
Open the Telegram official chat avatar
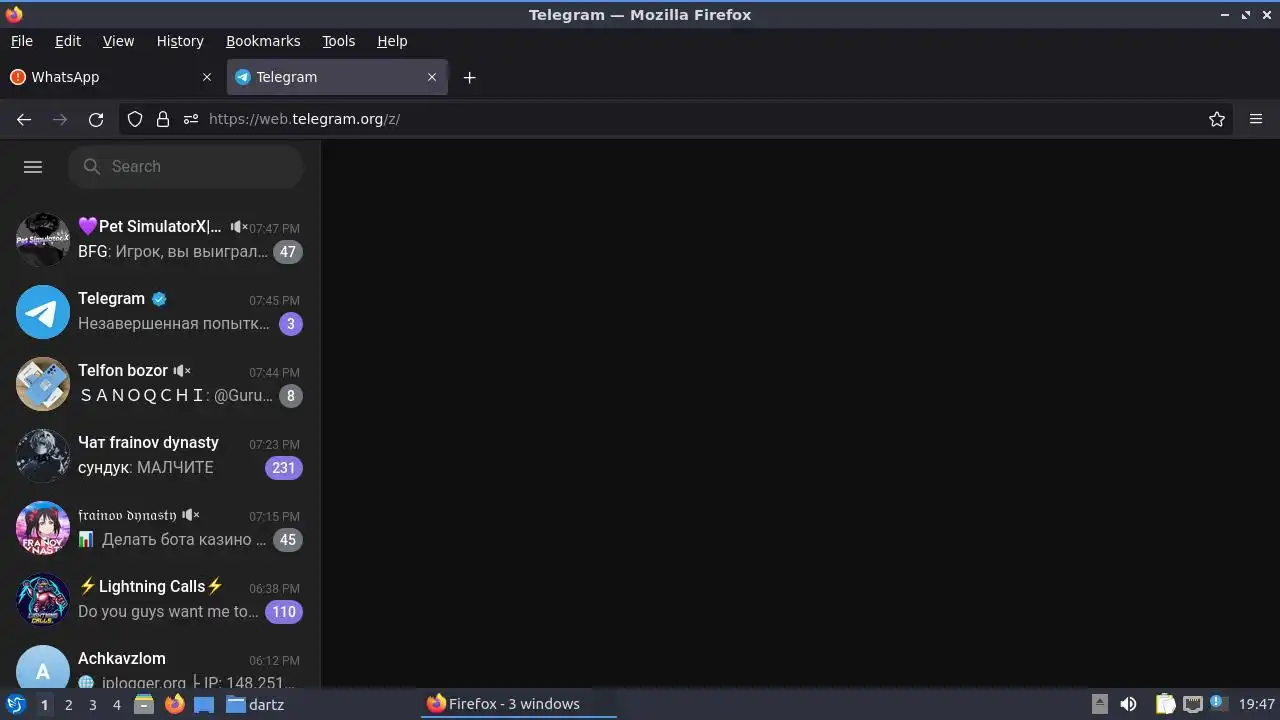43,312
